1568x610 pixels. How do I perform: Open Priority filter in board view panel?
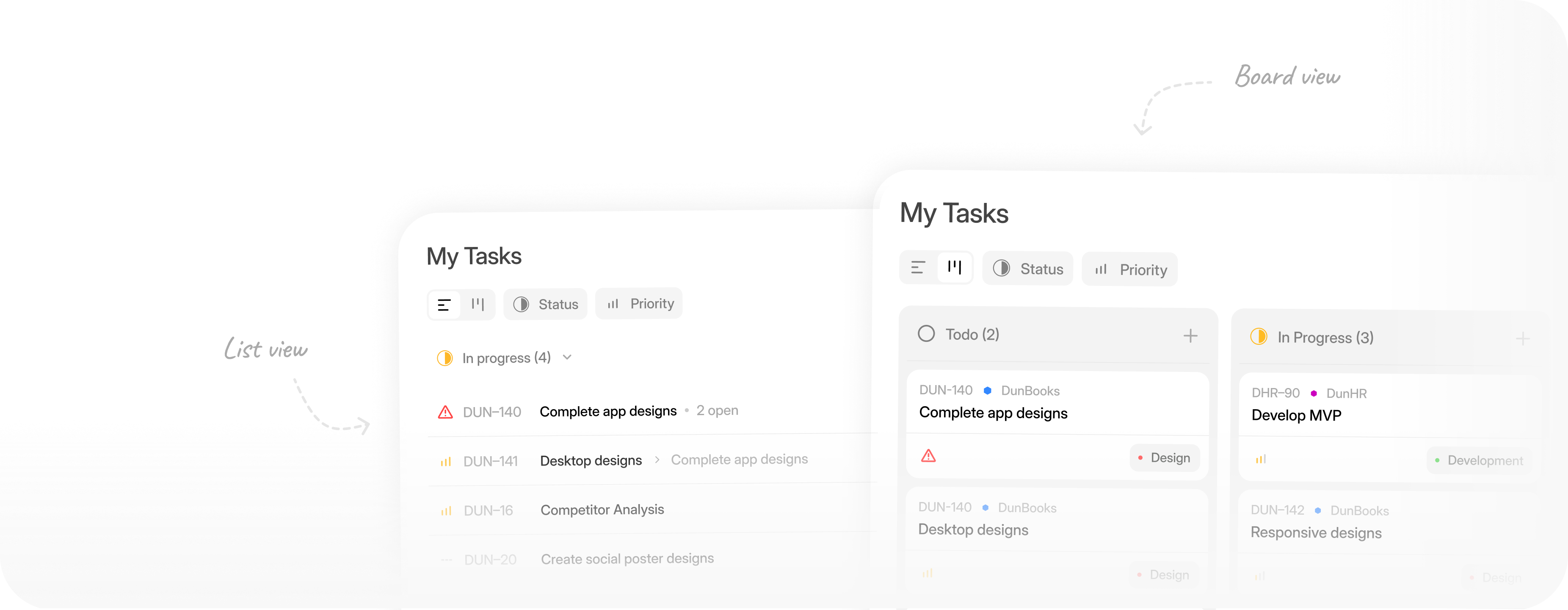1130,269
